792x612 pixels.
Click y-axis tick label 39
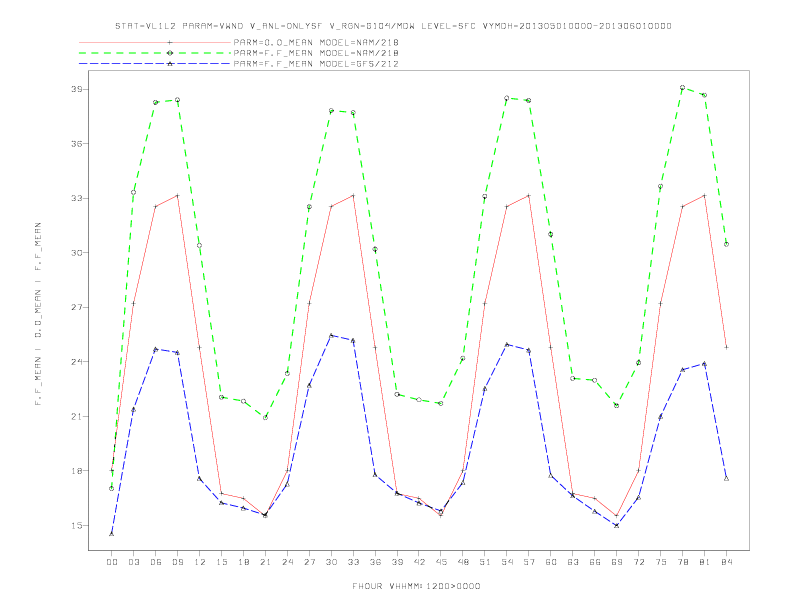coord(76,89)
